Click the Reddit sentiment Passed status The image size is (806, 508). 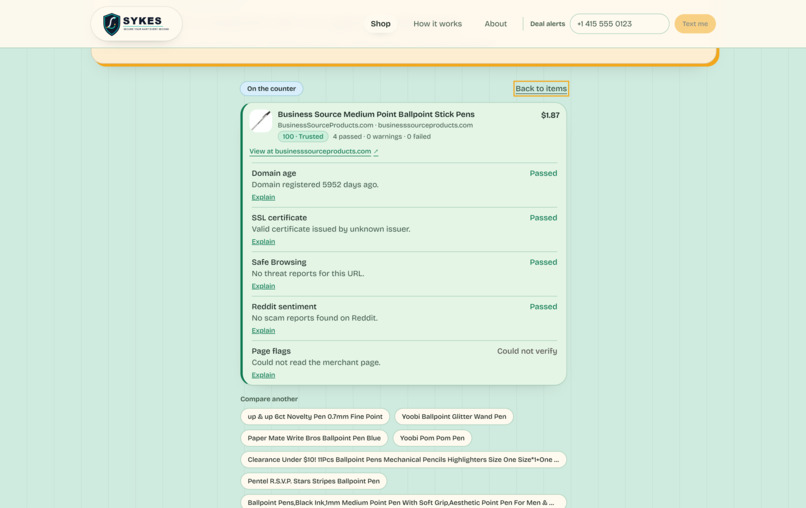[543, 306]
